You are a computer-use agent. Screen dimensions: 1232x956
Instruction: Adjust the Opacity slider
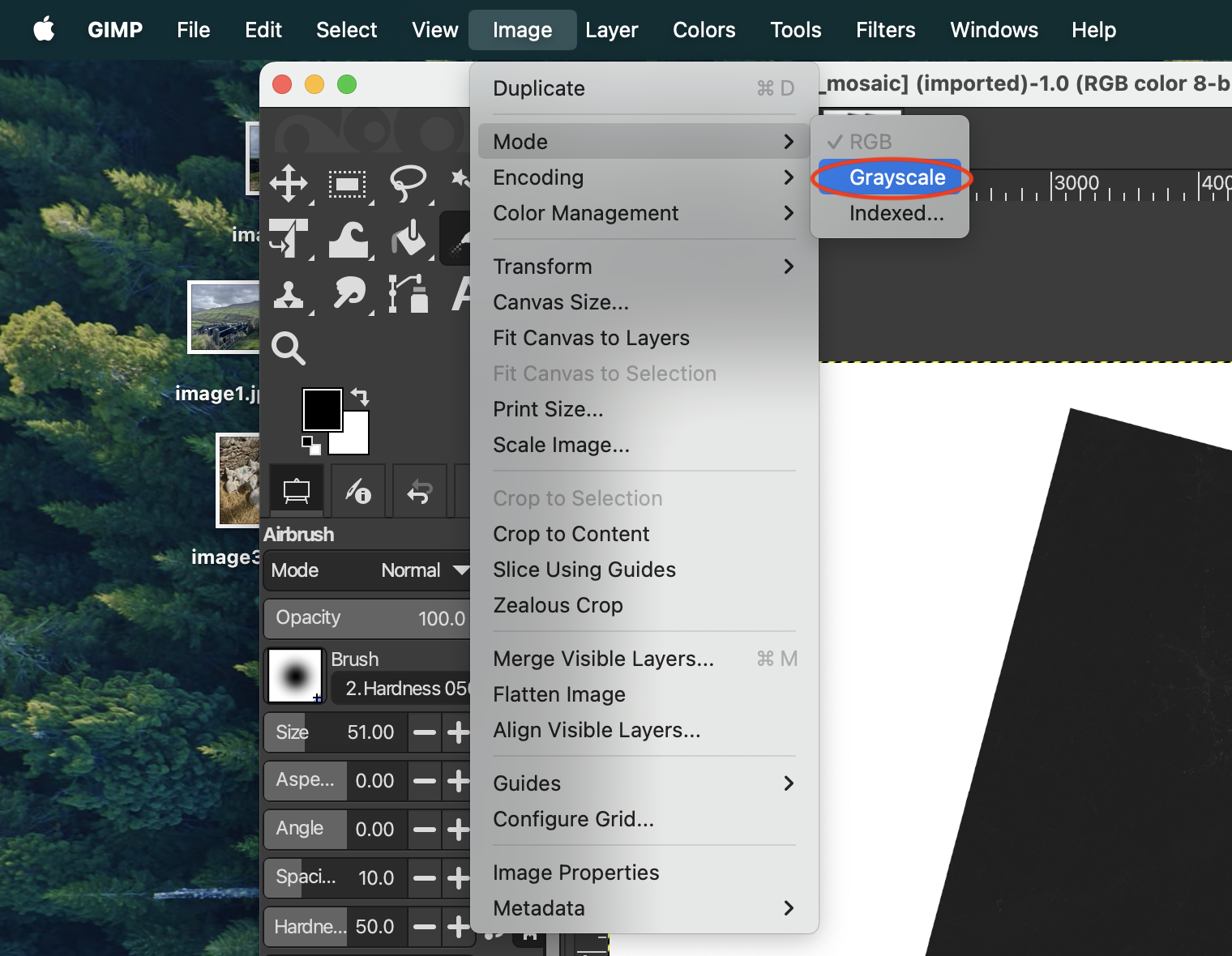point(367,618)
